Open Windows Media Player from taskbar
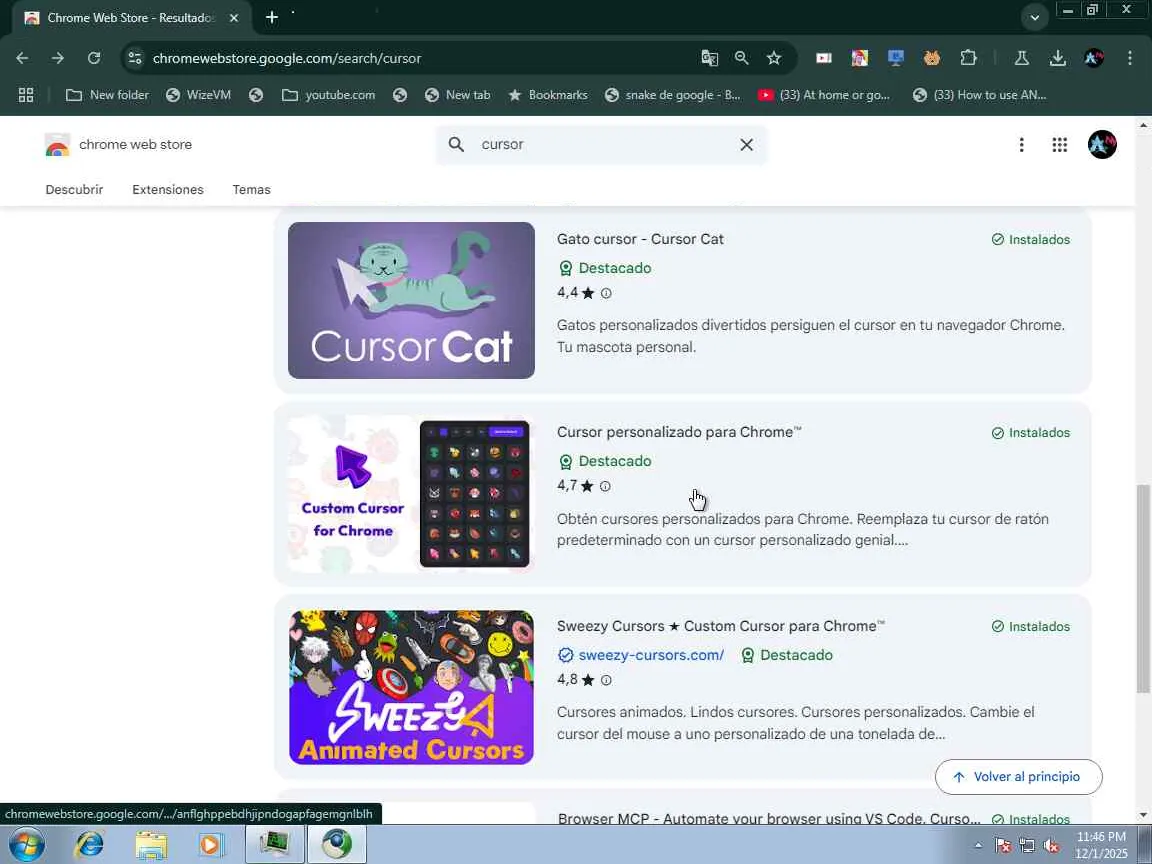The width and height of the screenshot is (1152, 864). [x=212, y=844]
